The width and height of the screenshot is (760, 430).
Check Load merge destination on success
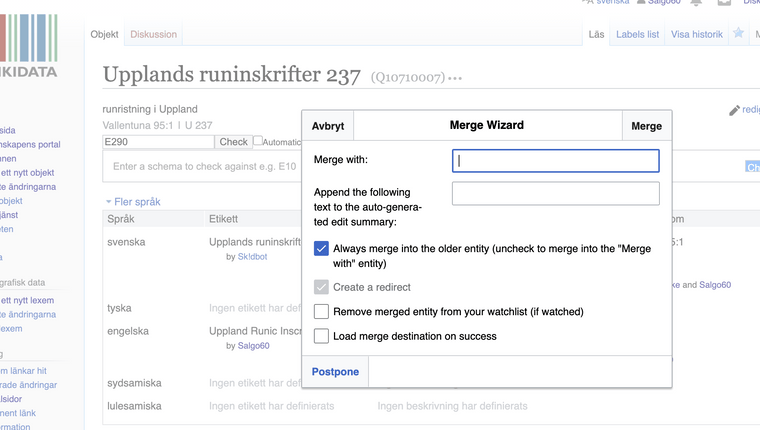pos(321,336)
